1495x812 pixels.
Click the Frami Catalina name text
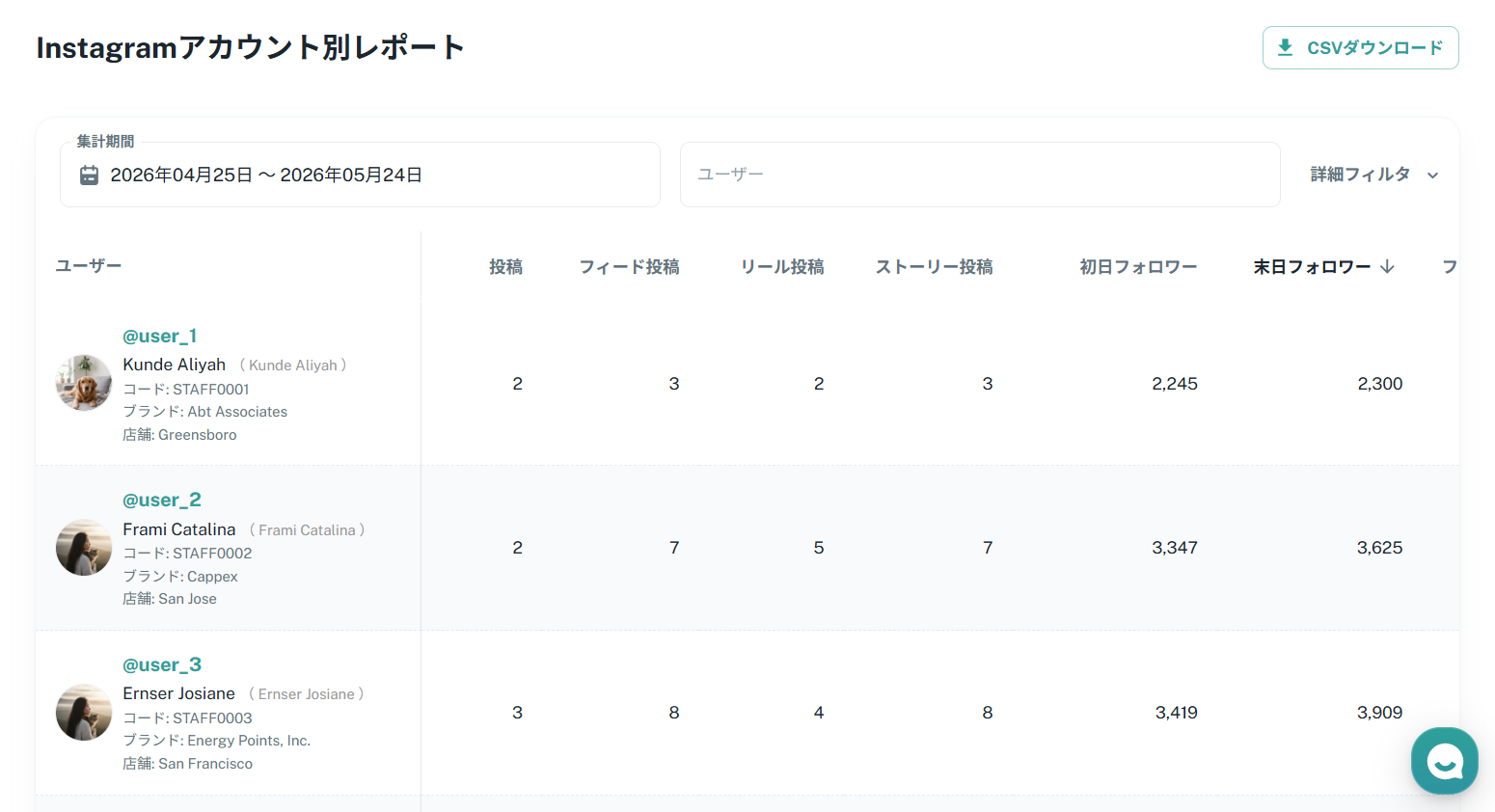pos(179,529)
